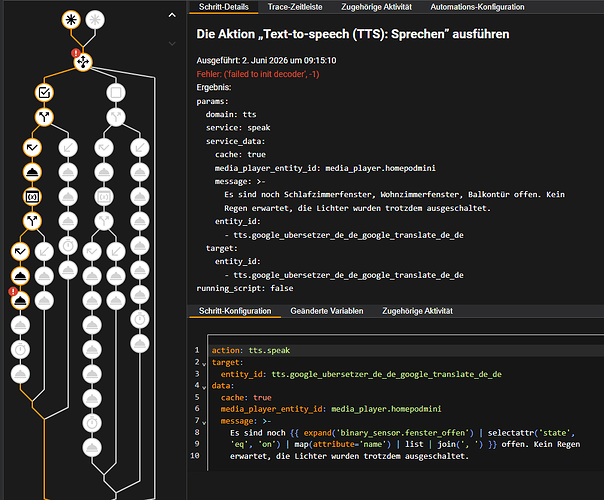Click the highlighted fork node under the checkbox node
604x500 pixels.
(44, 117)
